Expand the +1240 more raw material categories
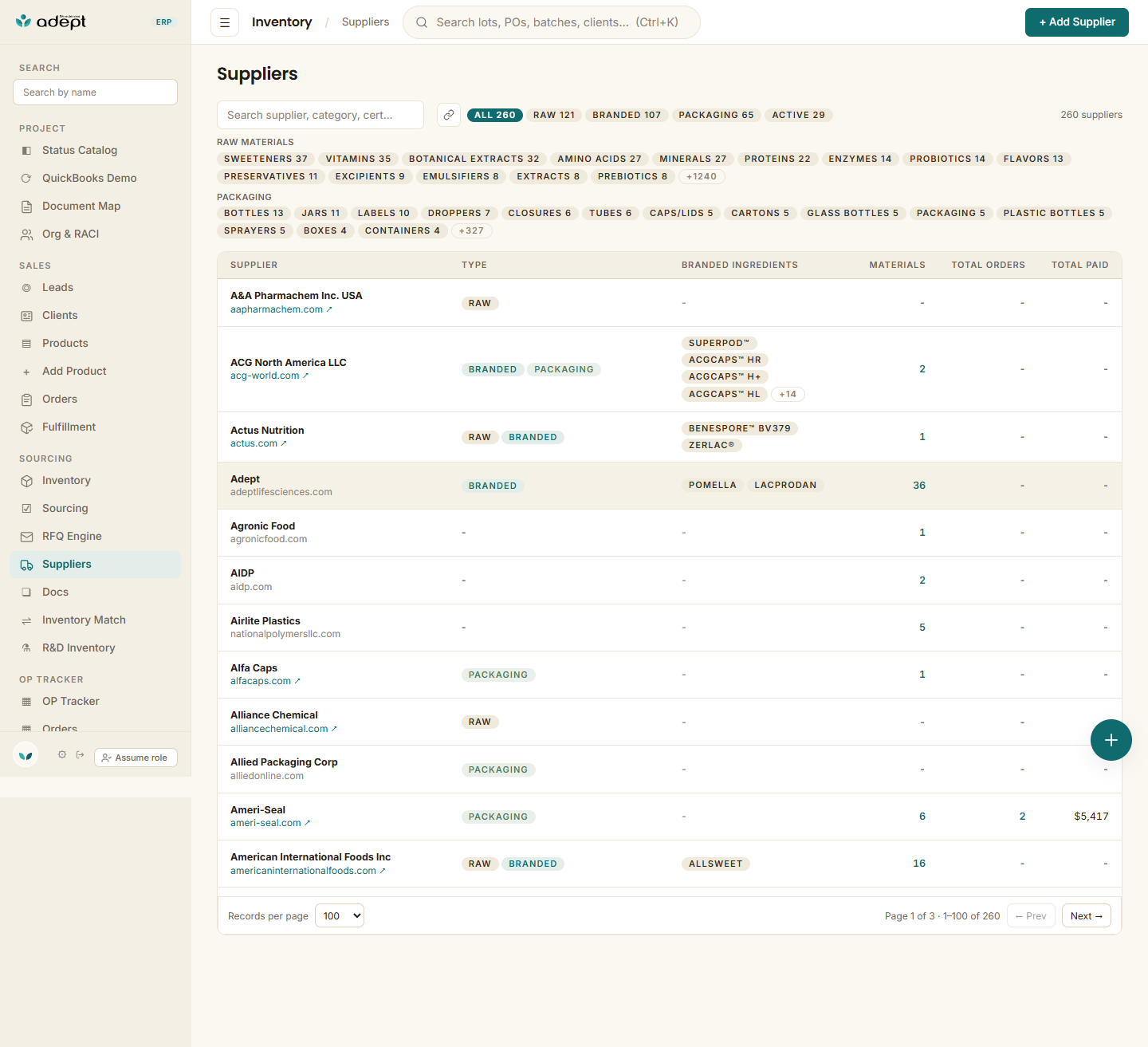The image size is (1148, 1047). click(x=702, y=176)
